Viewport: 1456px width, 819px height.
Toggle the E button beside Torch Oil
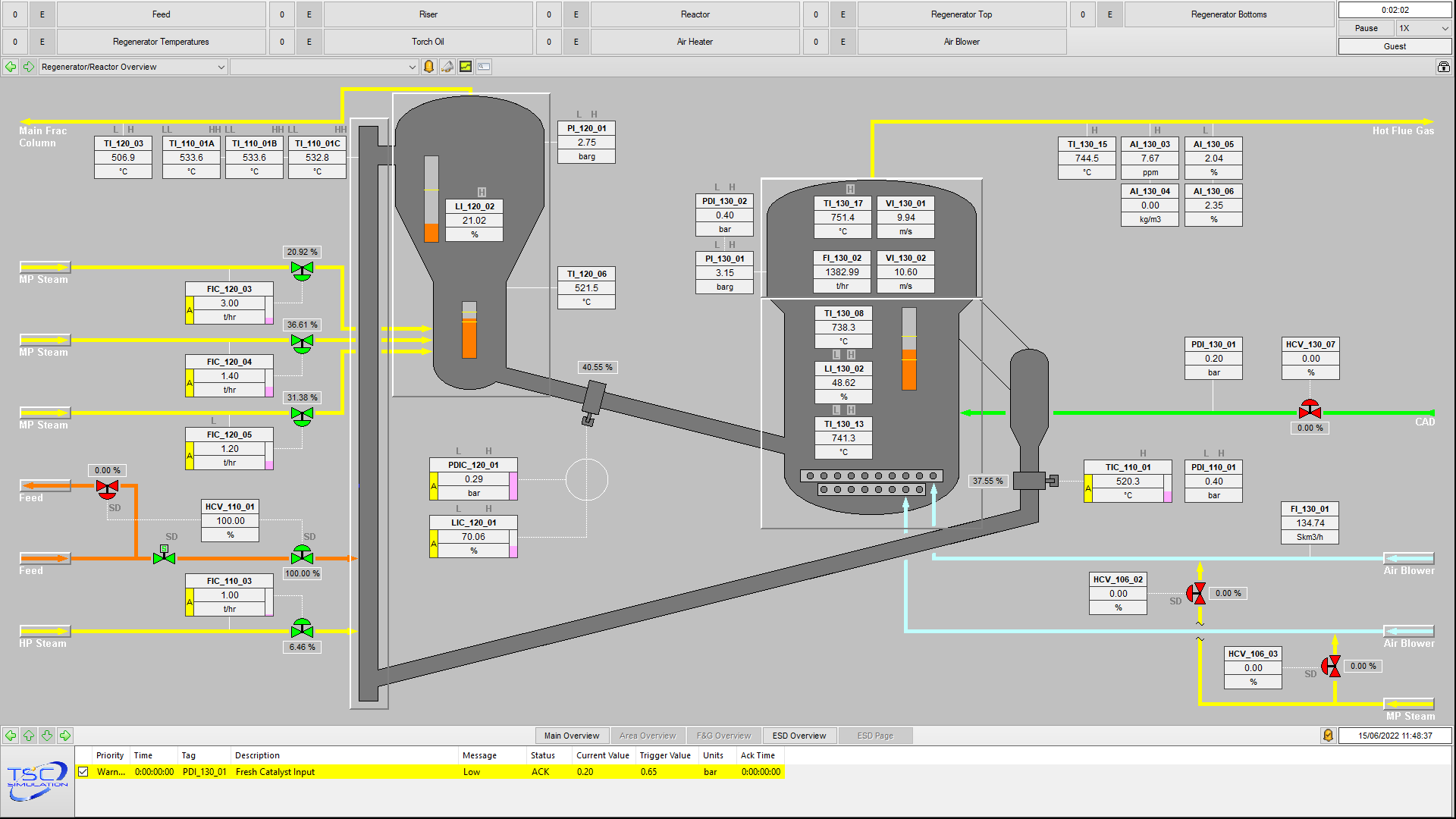[309, 42]
